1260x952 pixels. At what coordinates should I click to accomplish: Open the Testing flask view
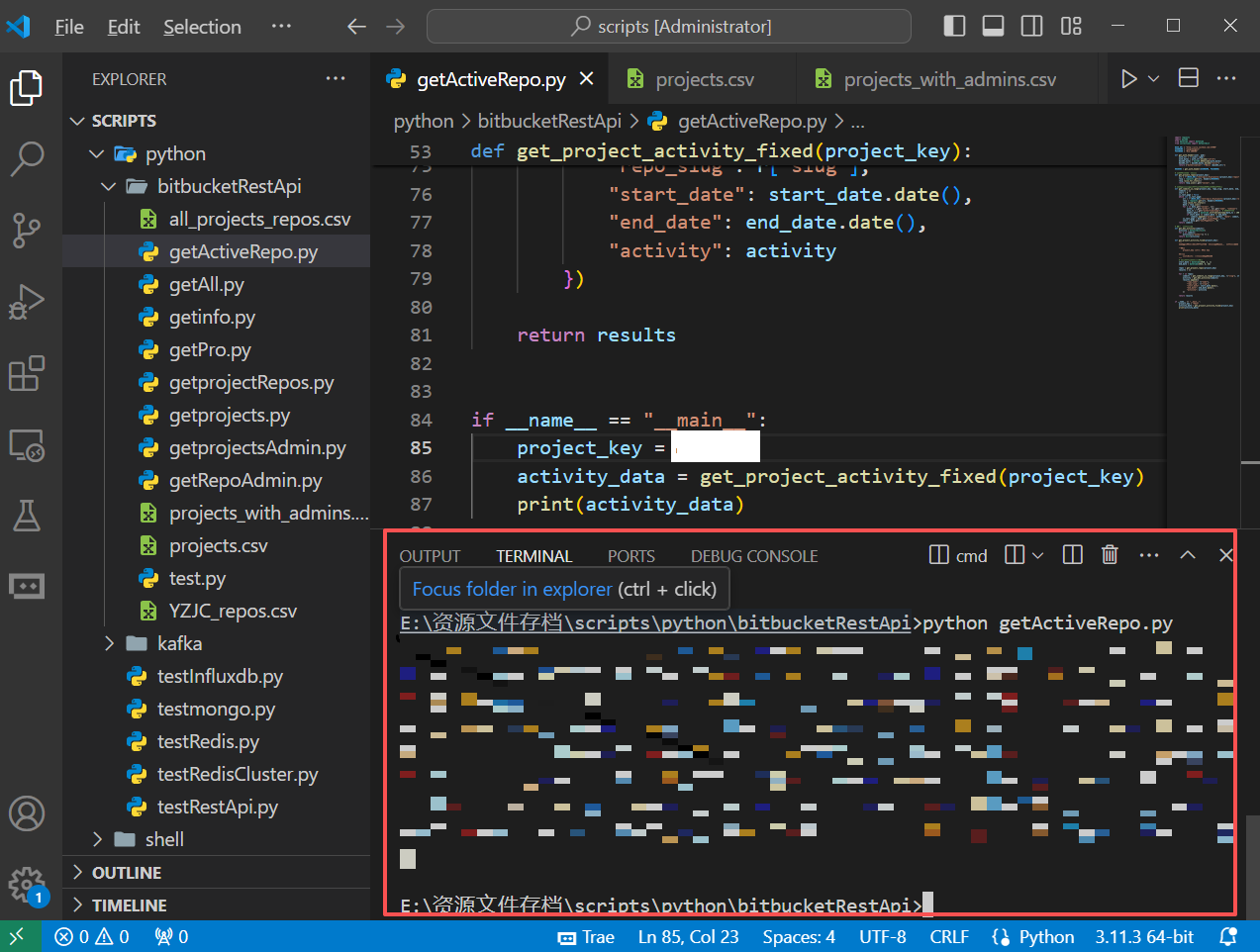[x=27, y=516]
